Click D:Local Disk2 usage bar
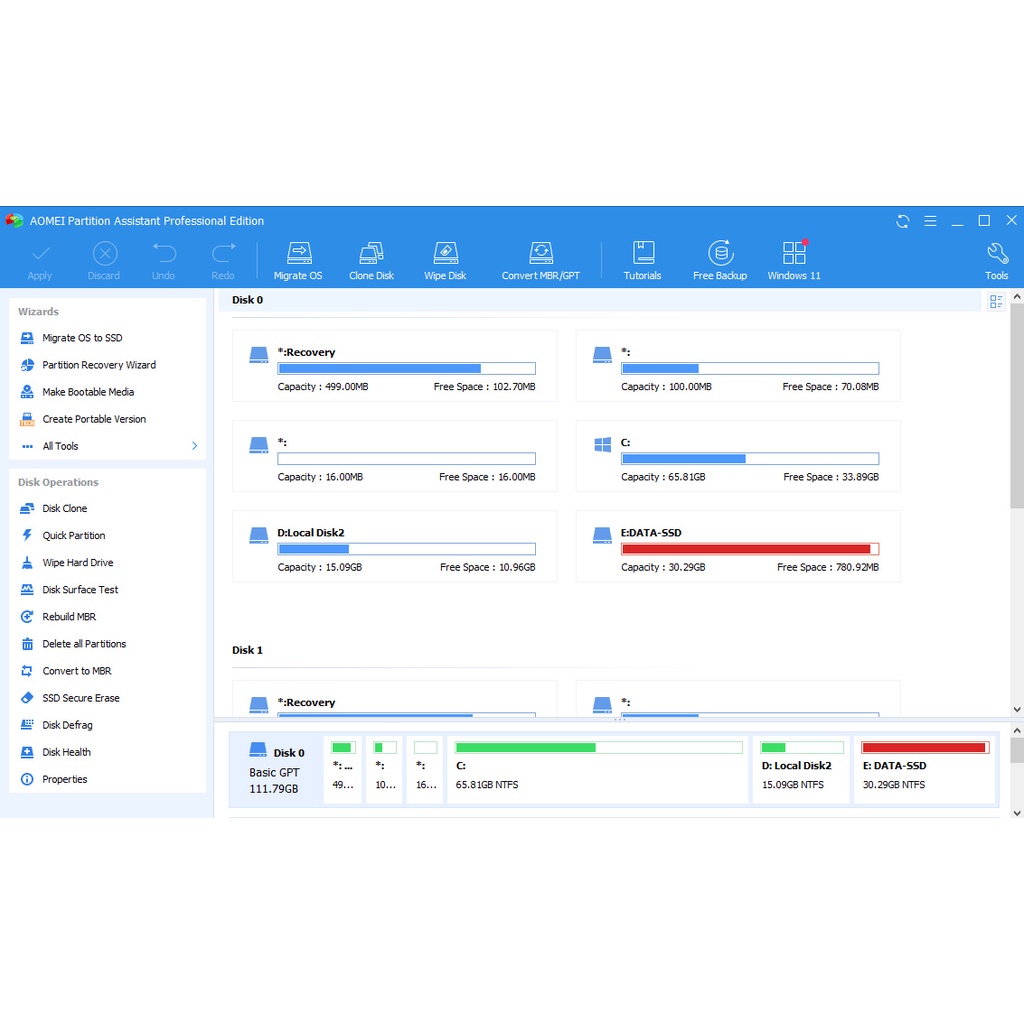 click(x=406, y=549)
